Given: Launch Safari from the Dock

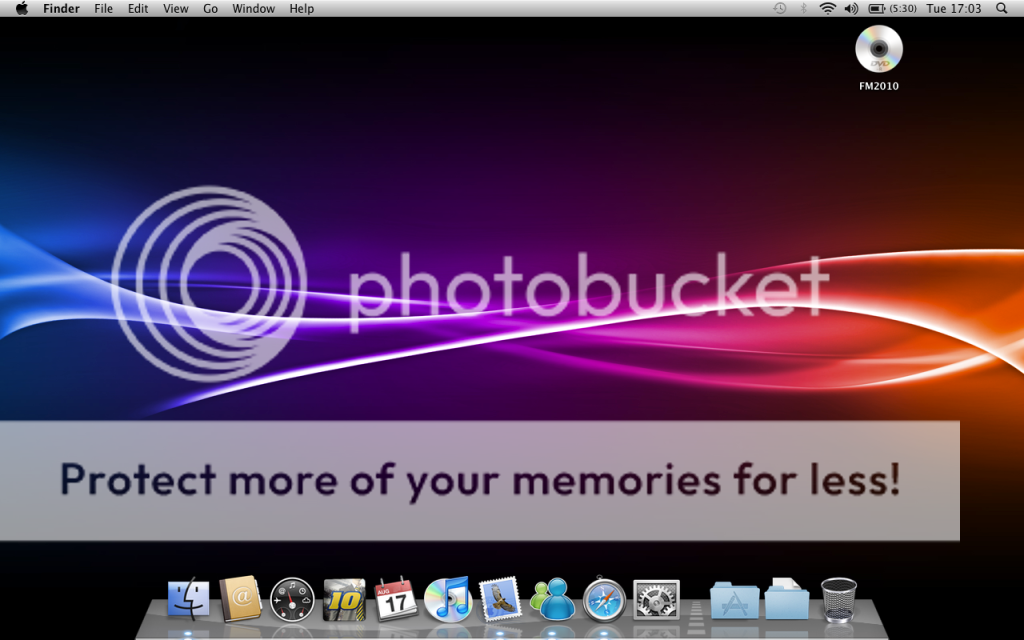Looking at the screenshot, I should [x=604, y=600].
